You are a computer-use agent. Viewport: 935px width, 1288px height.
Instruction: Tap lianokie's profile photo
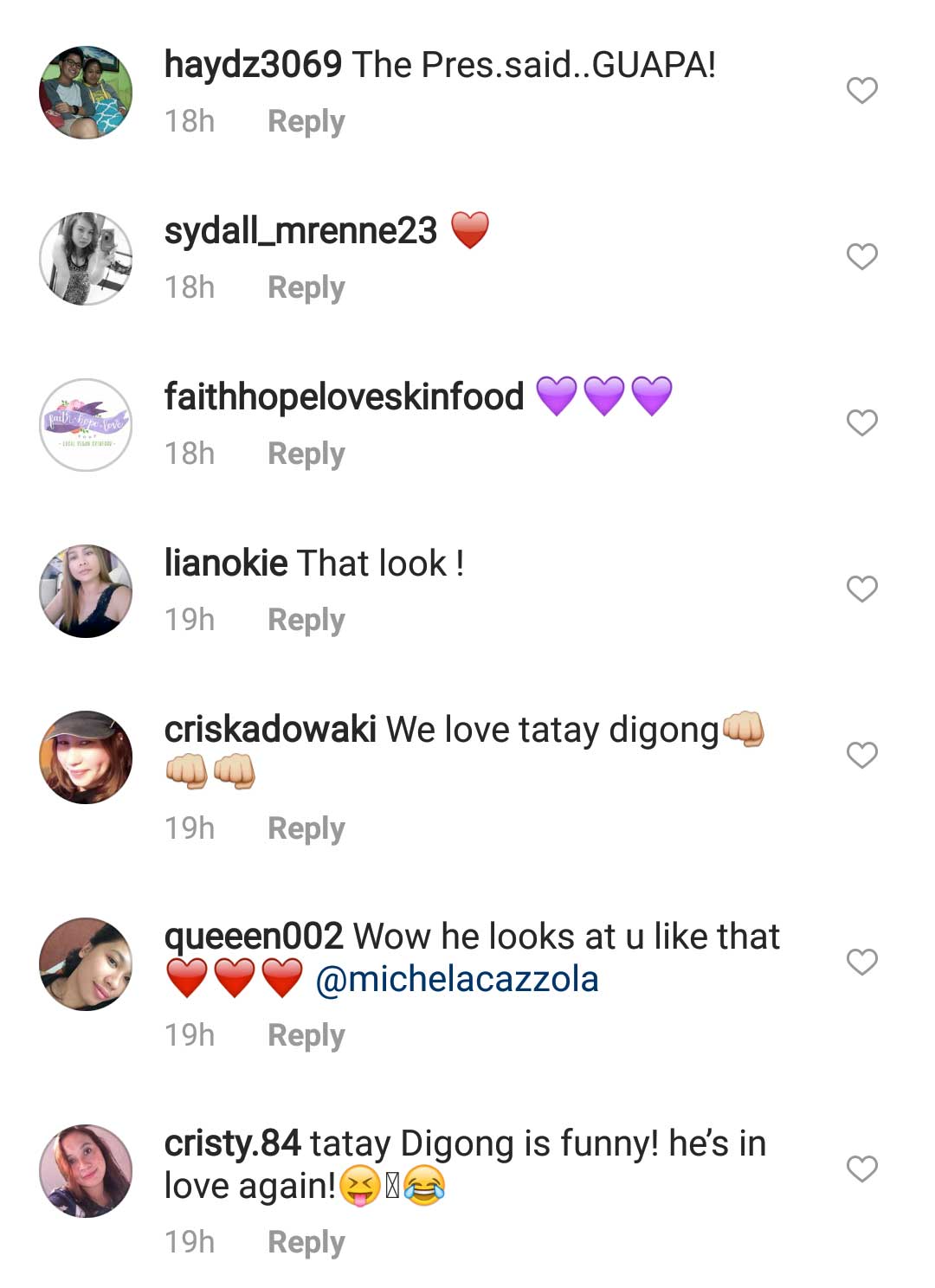point(86,591)
